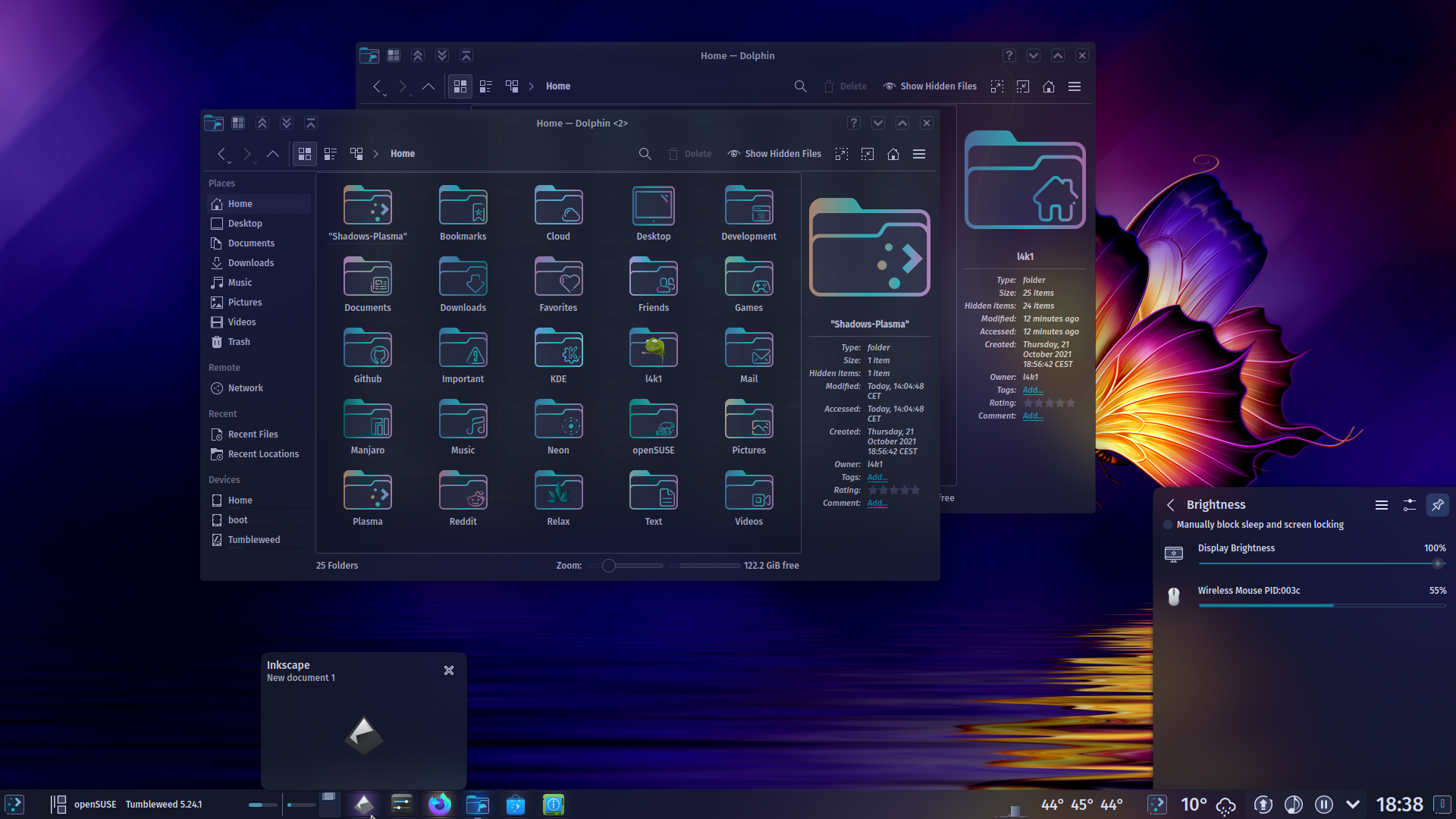Switch to compact view mode in Dolphin <2>
This screenshot has height=819, width=1456.
point(331,154)
